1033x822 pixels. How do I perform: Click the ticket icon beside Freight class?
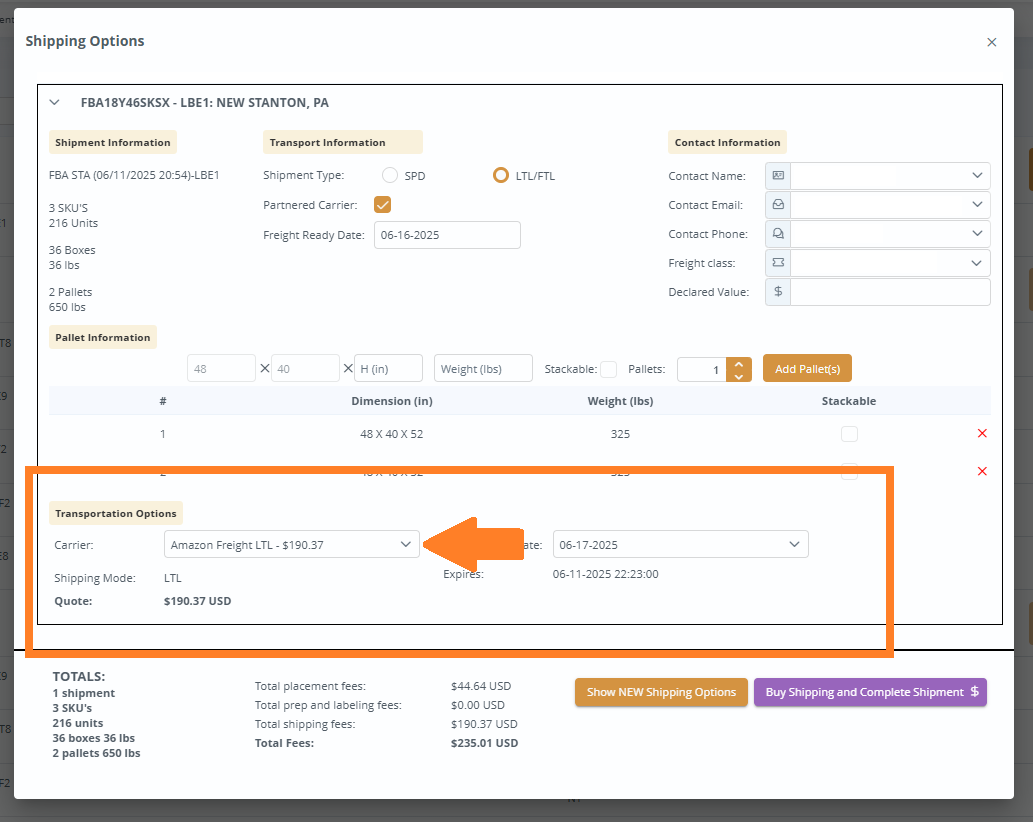coord(777,262)
